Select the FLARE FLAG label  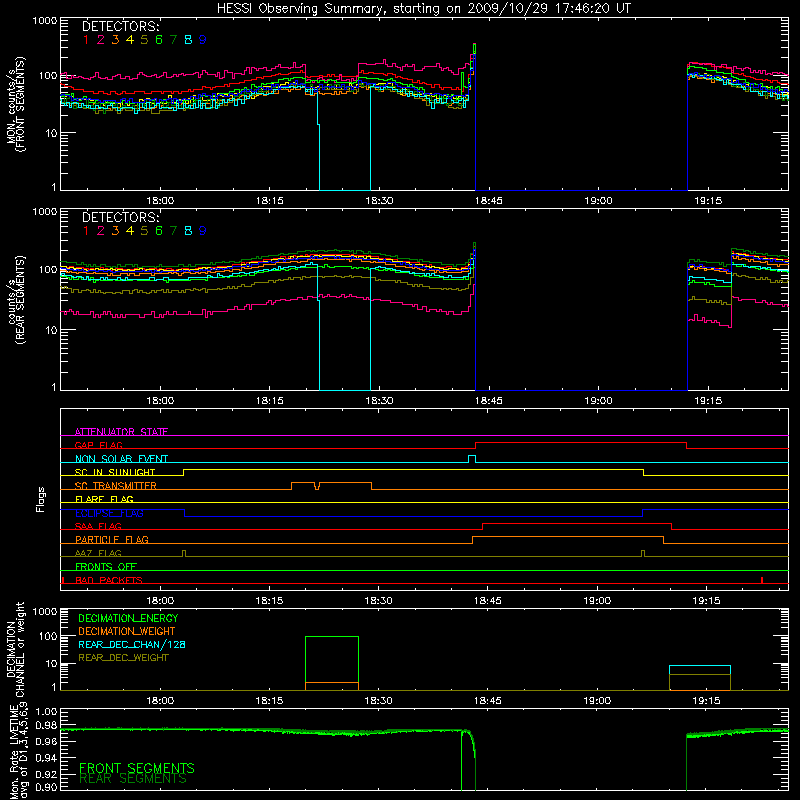(104, 499)
